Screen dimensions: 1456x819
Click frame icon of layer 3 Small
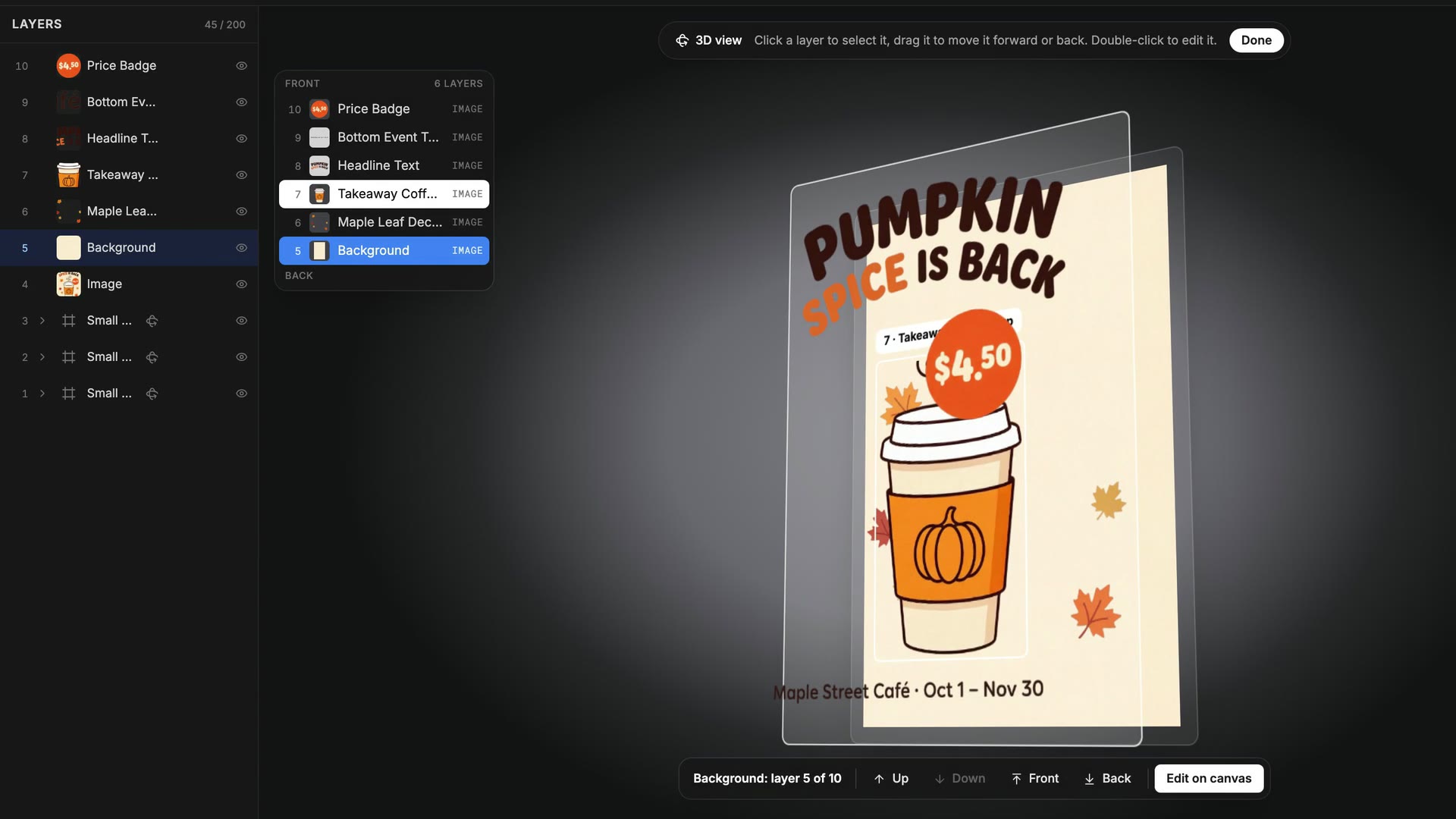pyautogui.click(x=68, y=321)
